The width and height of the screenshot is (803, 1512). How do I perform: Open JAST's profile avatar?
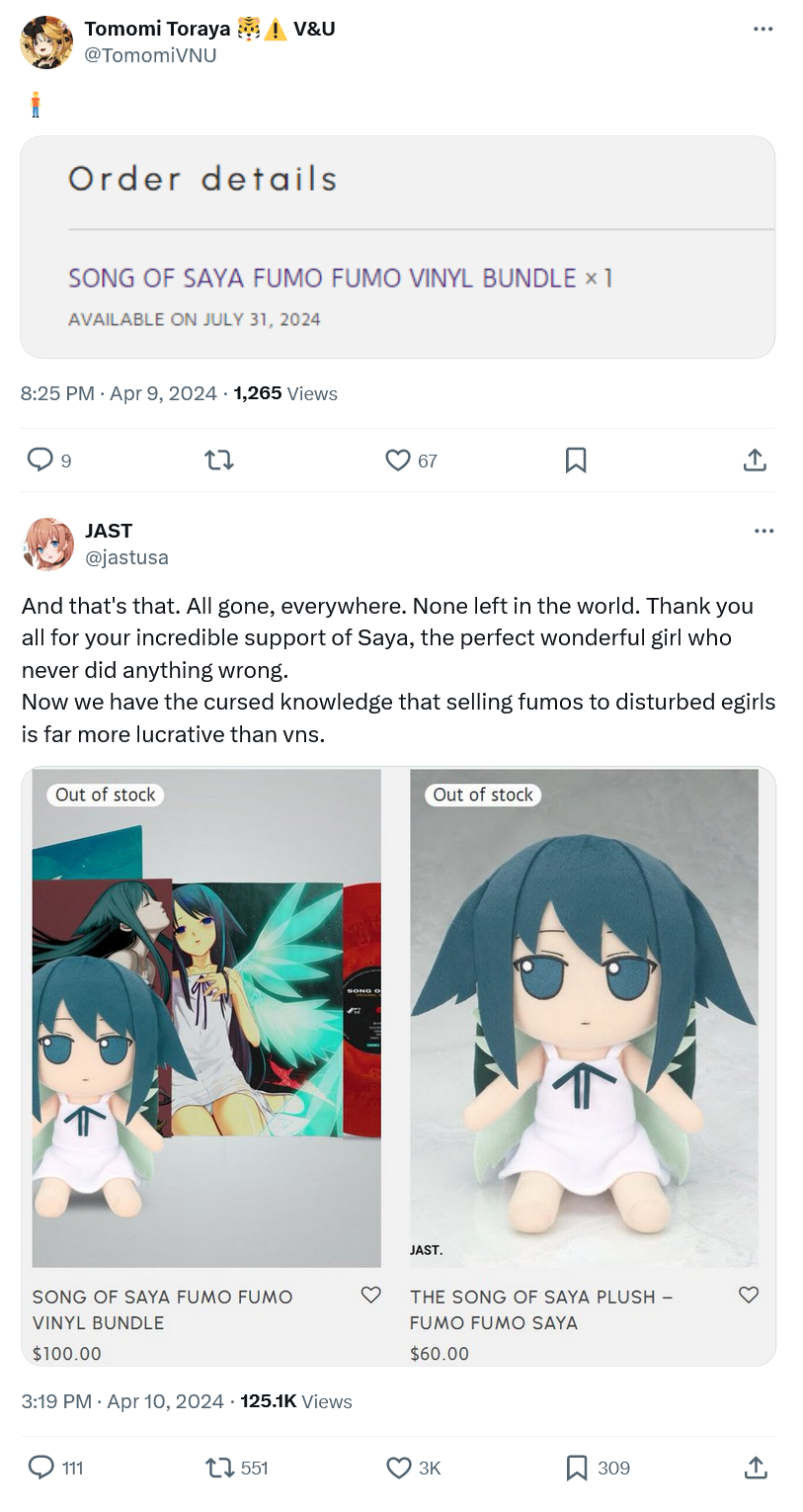tap(48, 545)
